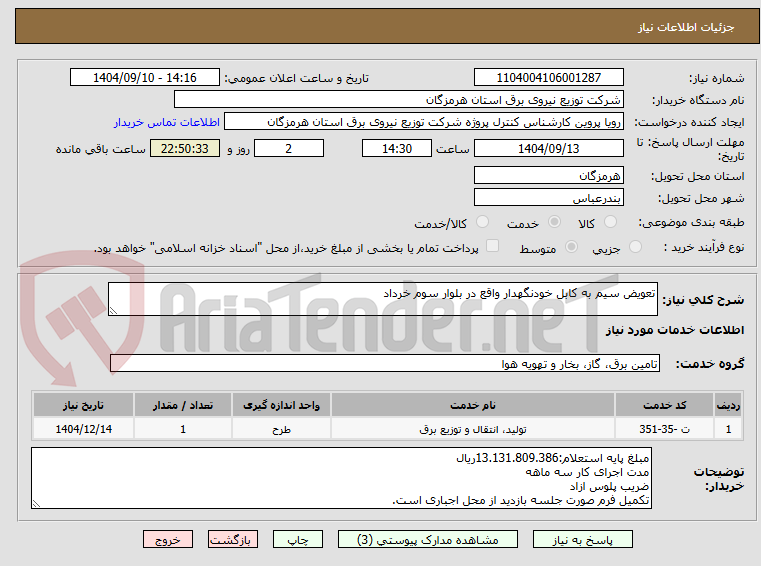Open مشاهده مدارک پیوستی (3) attachments
This screenshot has width=761, height=566.
coord(428,539)
